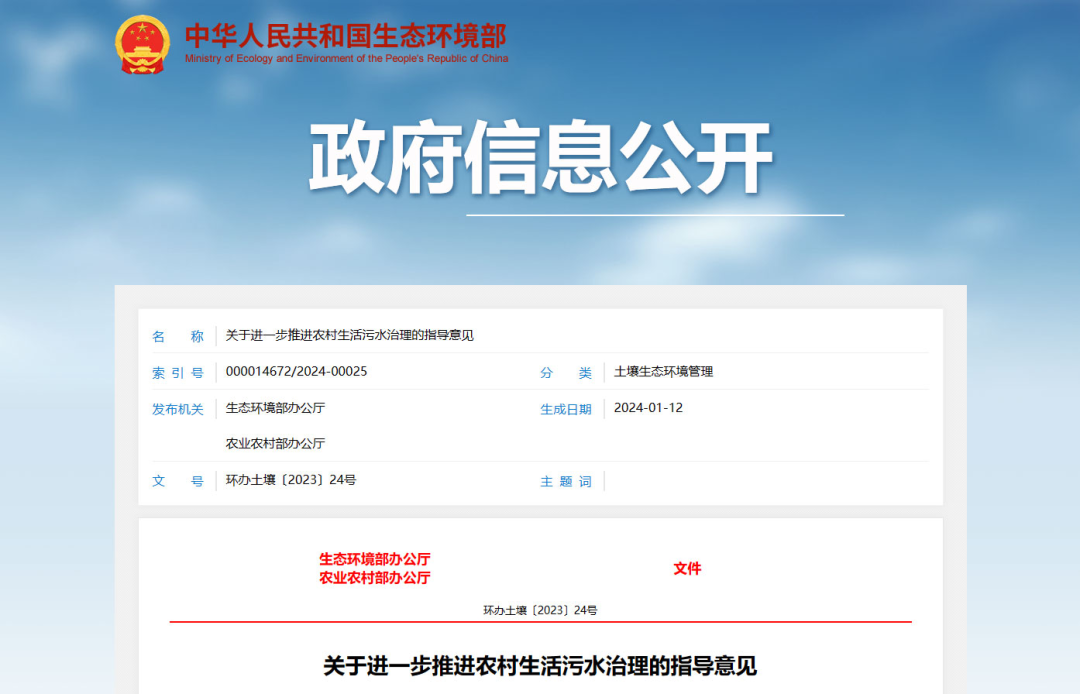Click 农业农村部办公厅 in the info table
Viewport: 1080px width, 694px height.
(275, 444)
